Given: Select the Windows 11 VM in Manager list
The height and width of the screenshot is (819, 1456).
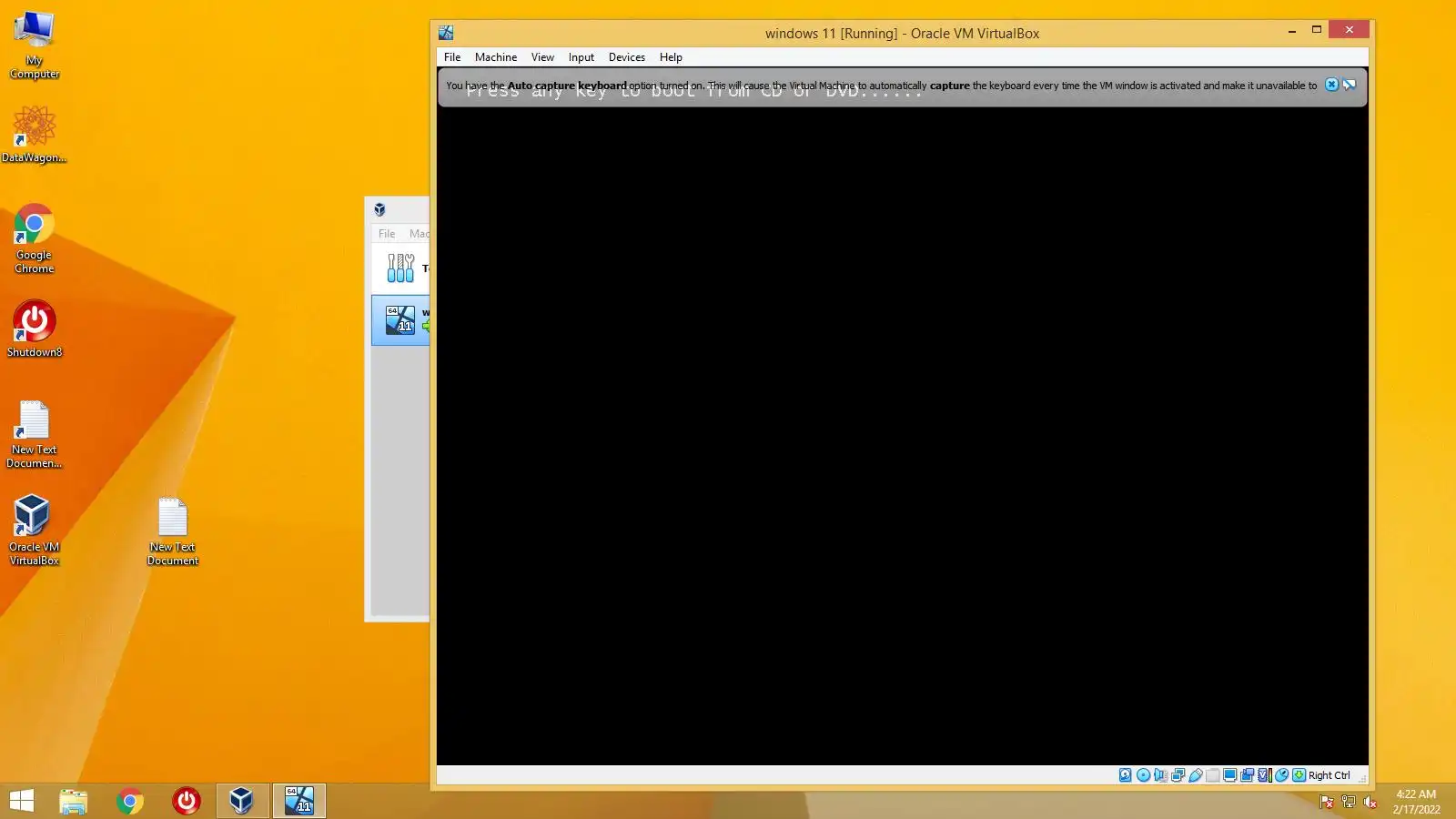Looking at the screenshot, I should (x=400, y=319).
